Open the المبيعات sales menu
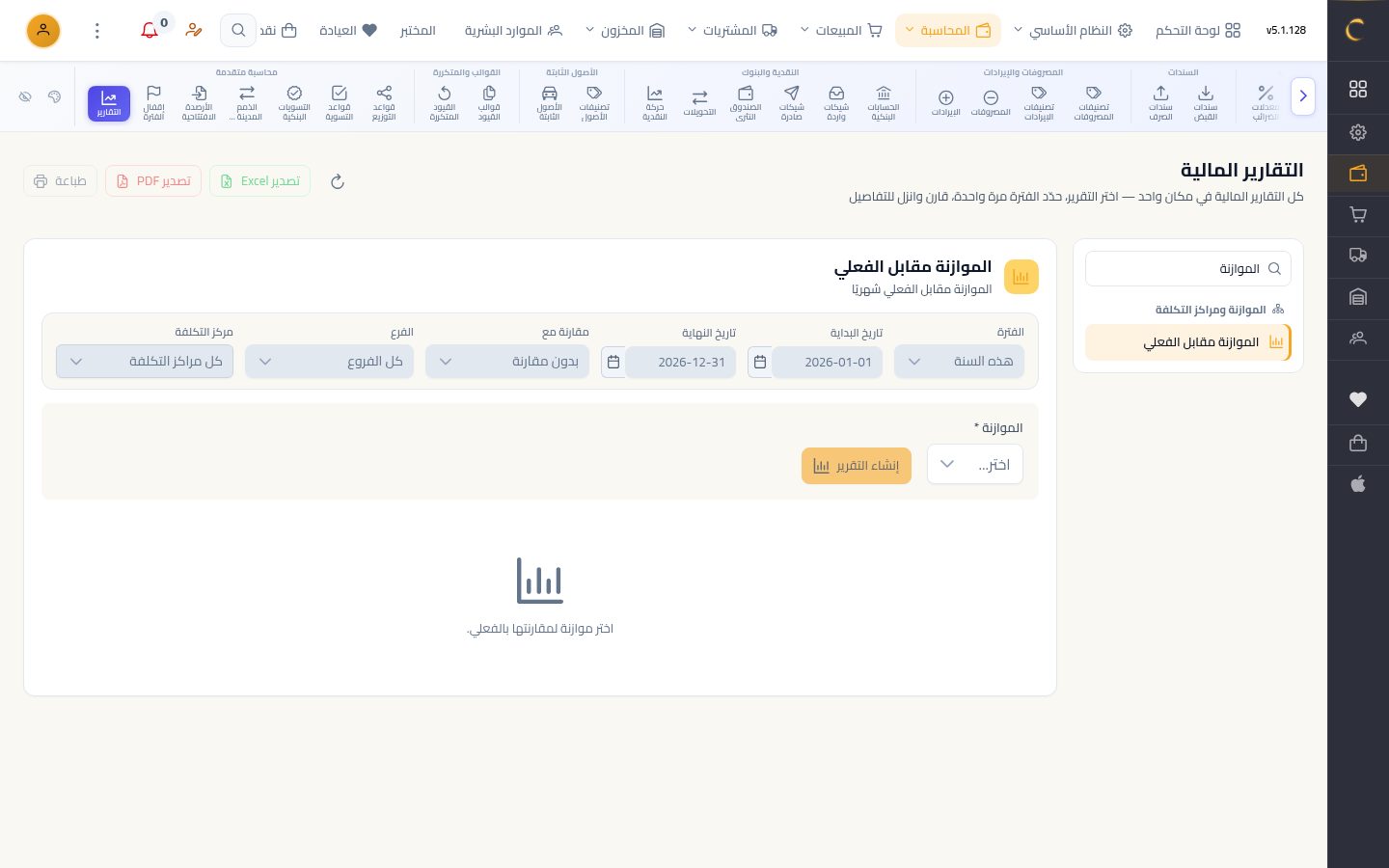The width and height of the screenshot is (1389, 868). pyautogui.click(x=841, y=31)
